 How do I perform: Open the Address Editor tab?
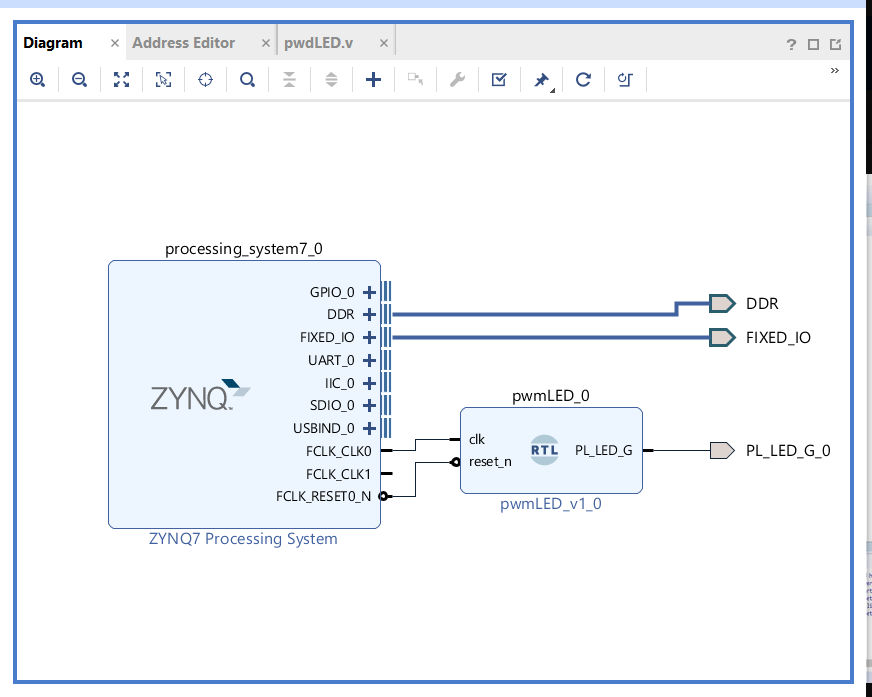[184, 43]
